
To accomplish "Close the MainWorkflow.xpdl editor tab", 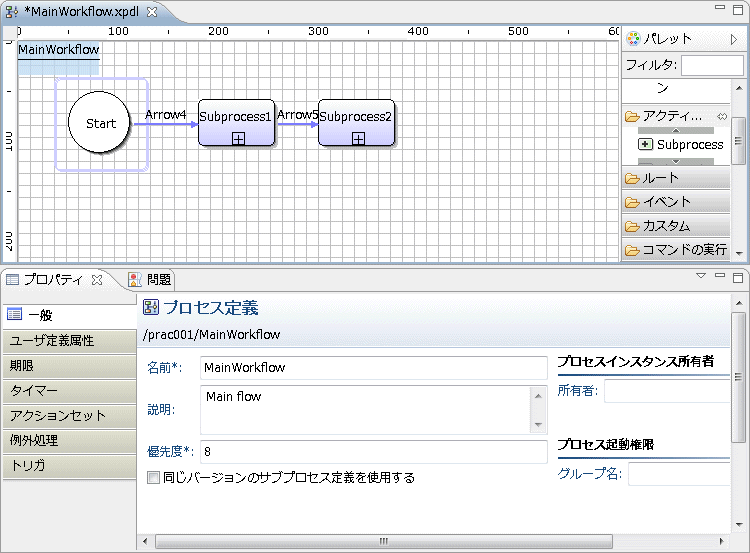I will point(152,12).
